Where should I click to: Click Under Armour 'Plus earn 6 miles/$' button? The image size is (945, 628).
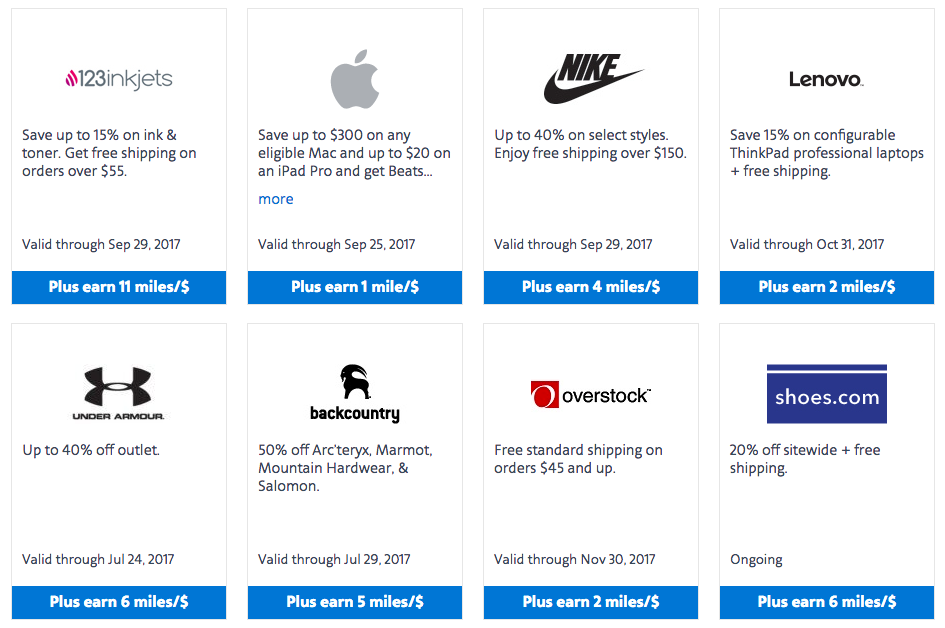(x=119, y=602)
